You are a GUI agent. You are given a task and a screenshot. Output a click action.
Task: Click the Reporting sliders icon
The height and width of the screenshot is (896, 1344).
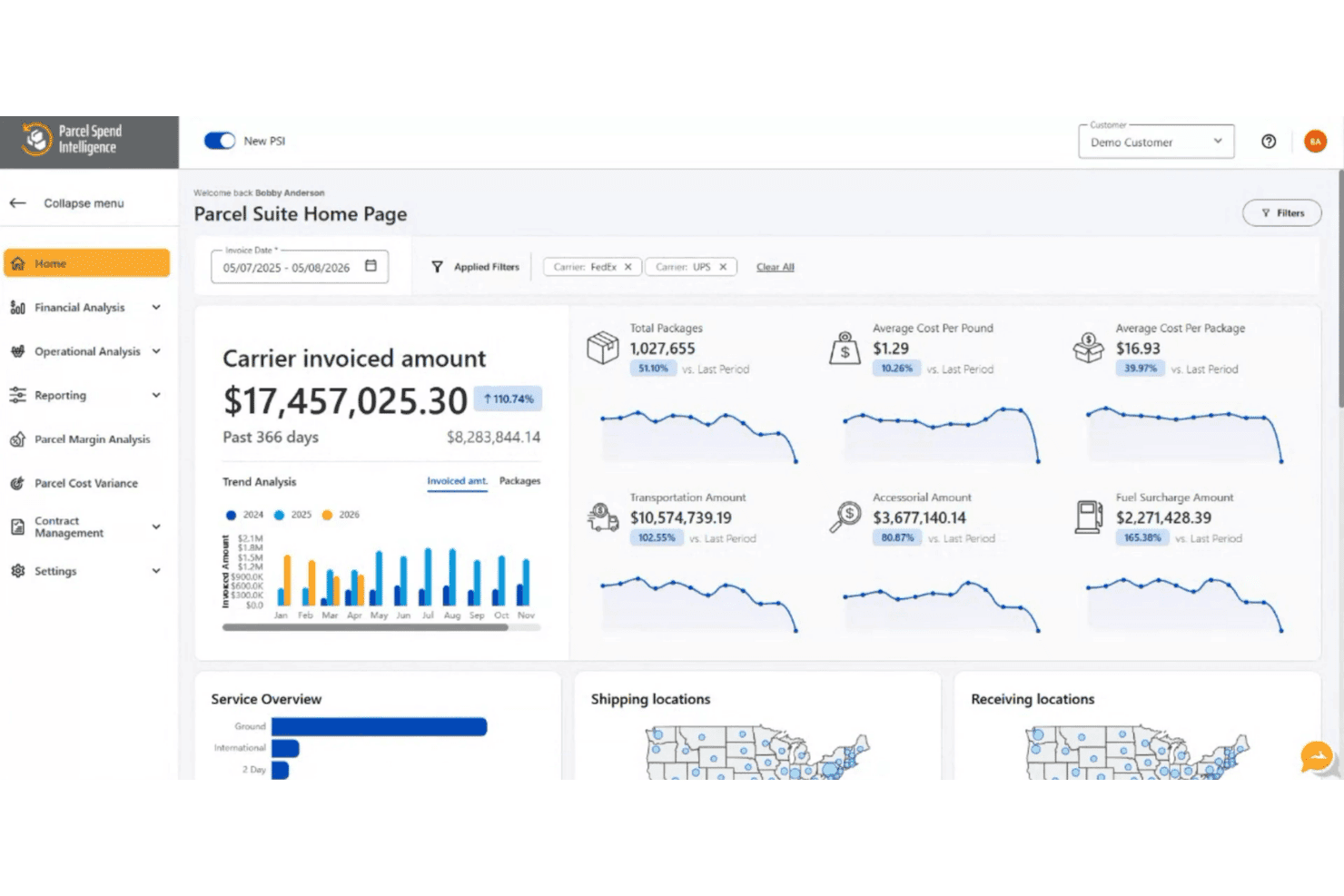tap(17, 395)
